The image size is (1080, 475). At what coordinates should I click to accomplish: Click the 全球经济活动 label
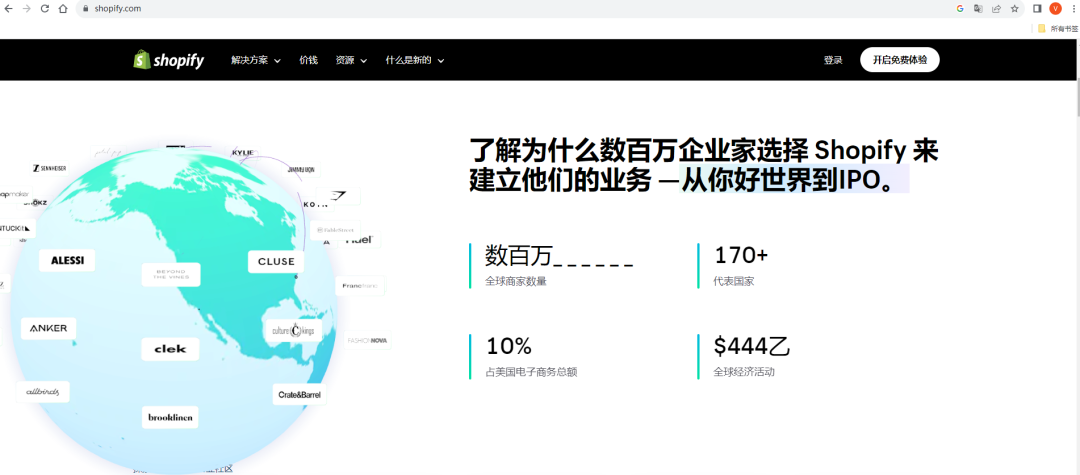pos(745,372)
